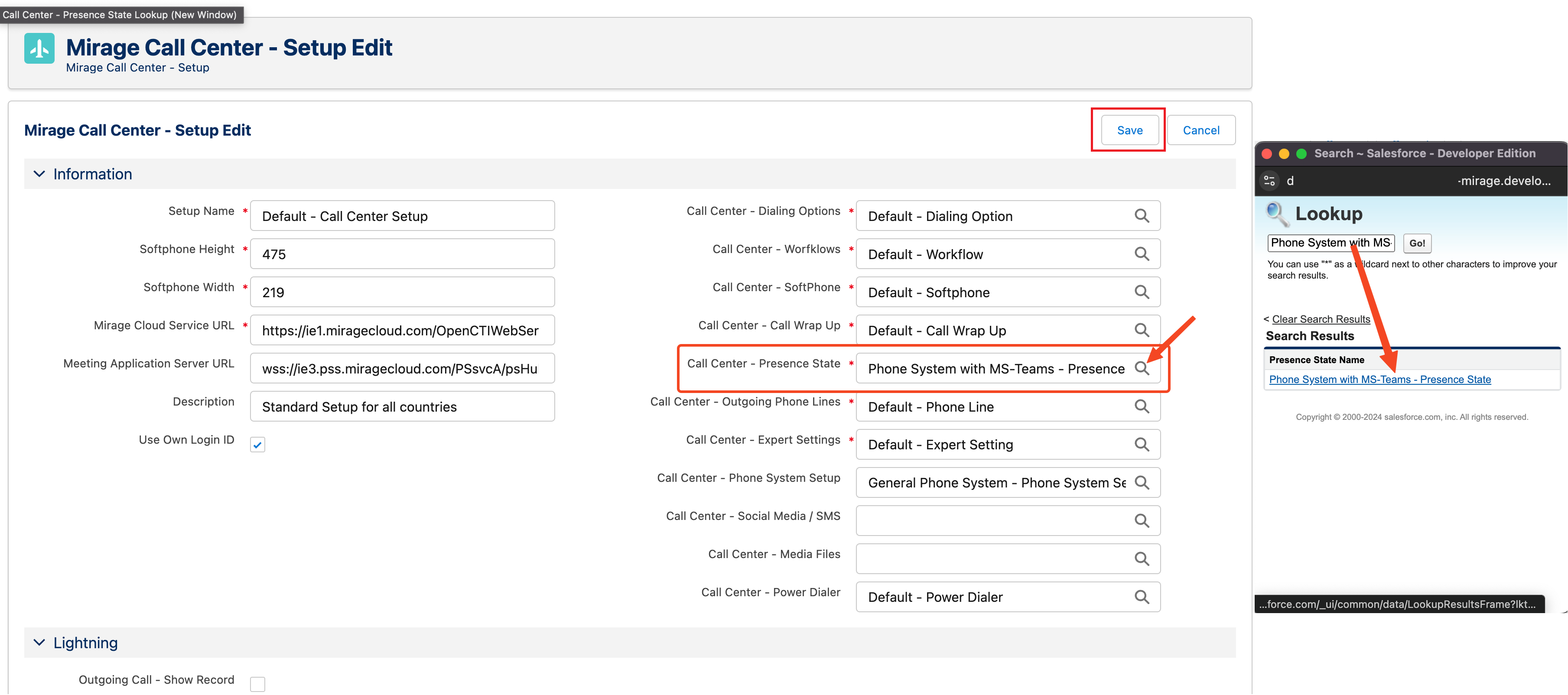Open Social Media / SMS lookup icon
1568x695 pixels.
1141,521
